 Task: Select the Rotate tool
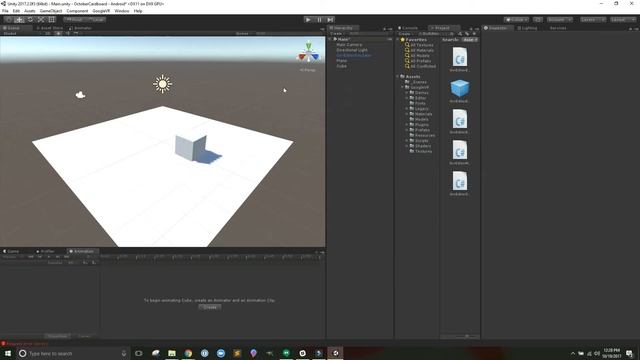[30, 19]
